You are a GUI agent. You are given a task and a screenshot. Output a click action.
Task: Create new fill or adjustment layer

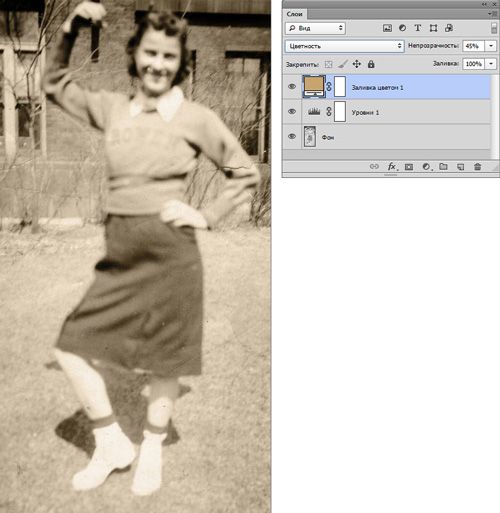[x=426, y=167]
